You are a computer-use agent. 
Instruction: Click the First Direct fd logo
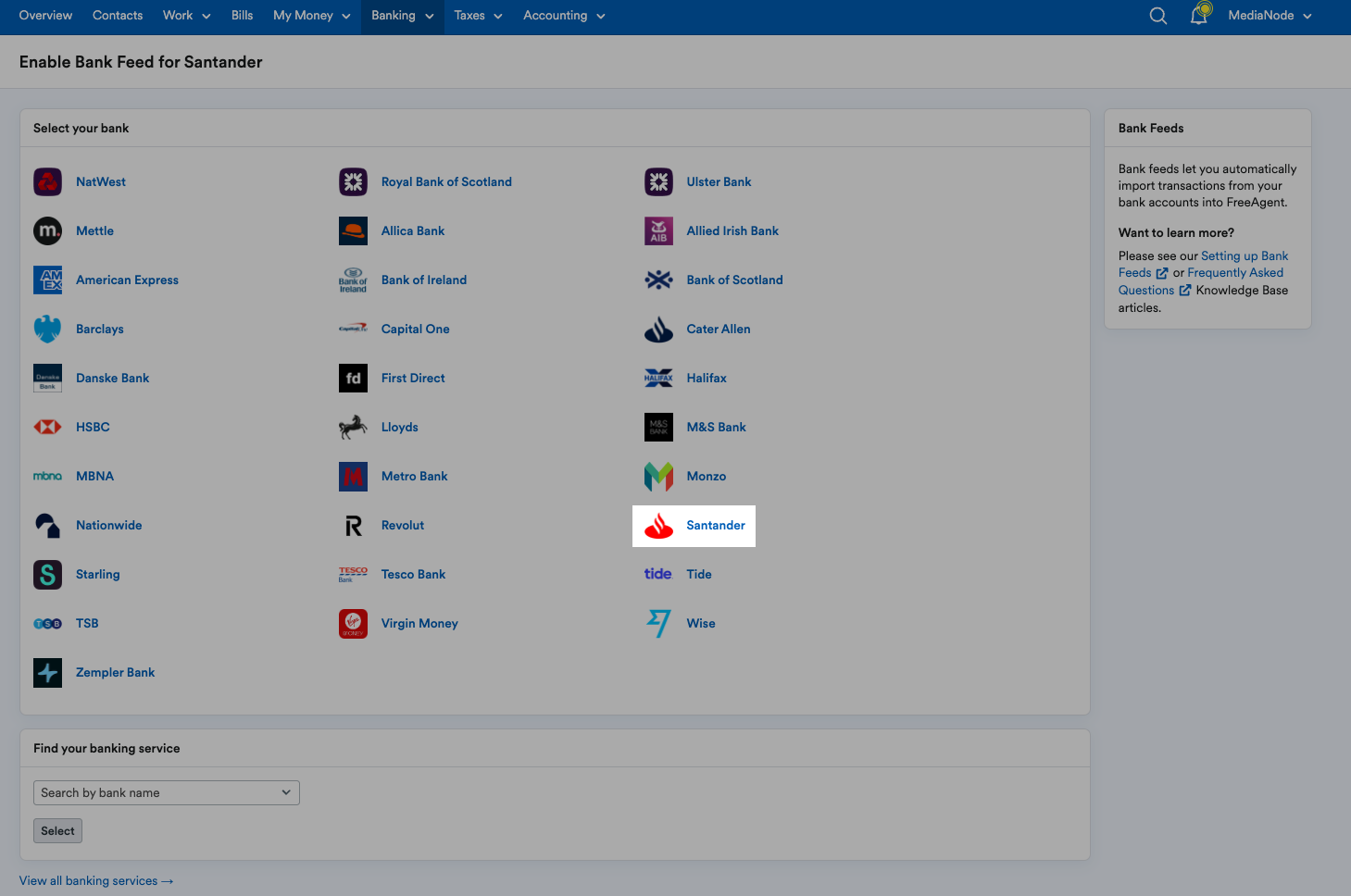coord(353,379)
